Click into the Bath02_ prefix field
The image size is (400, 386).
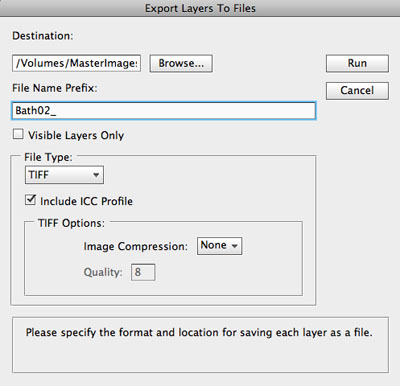point(164,111)
